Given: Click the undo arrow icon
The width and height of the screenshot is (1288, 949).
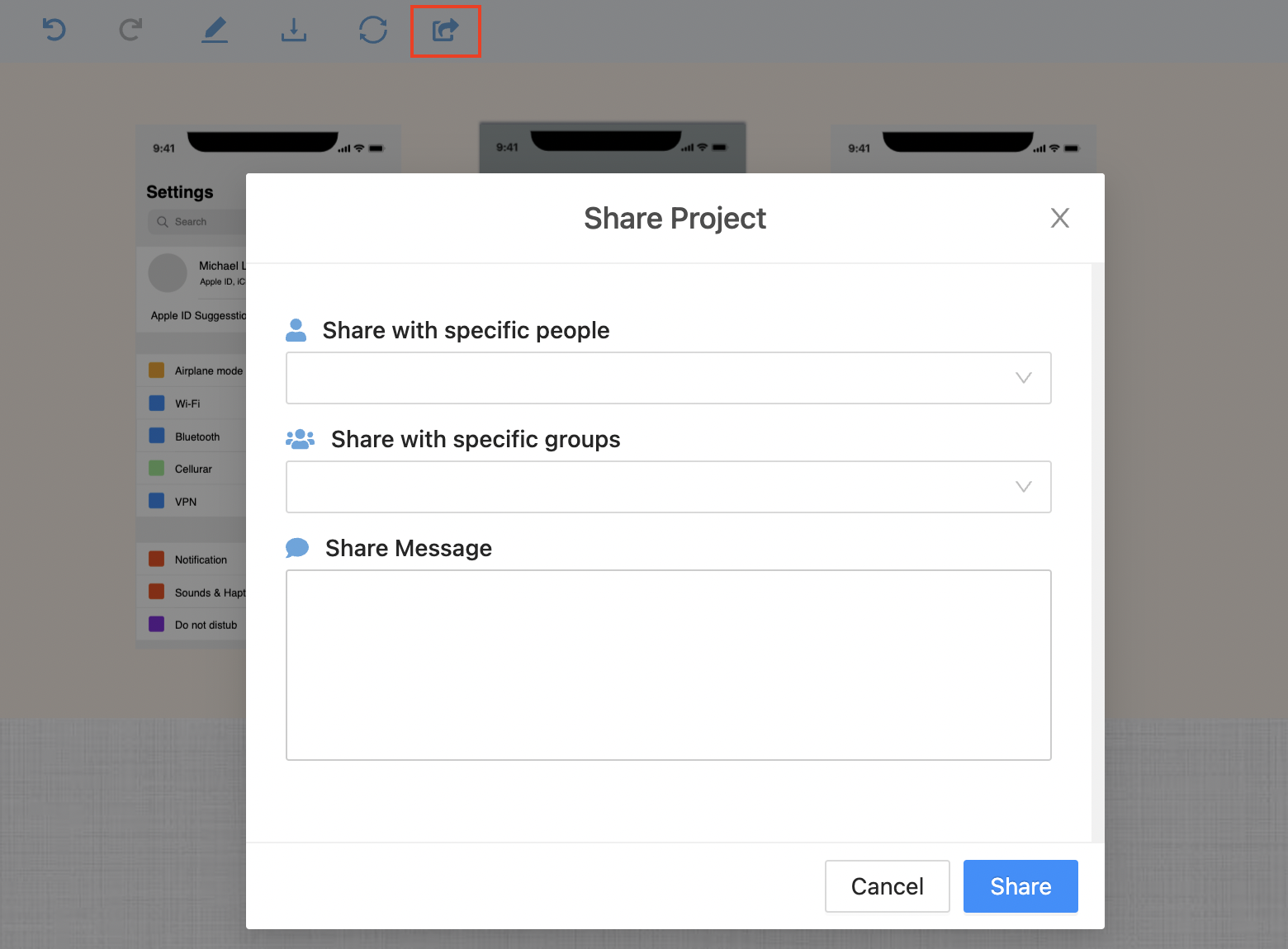Looking at the screenshot, I should coord(54,31).
